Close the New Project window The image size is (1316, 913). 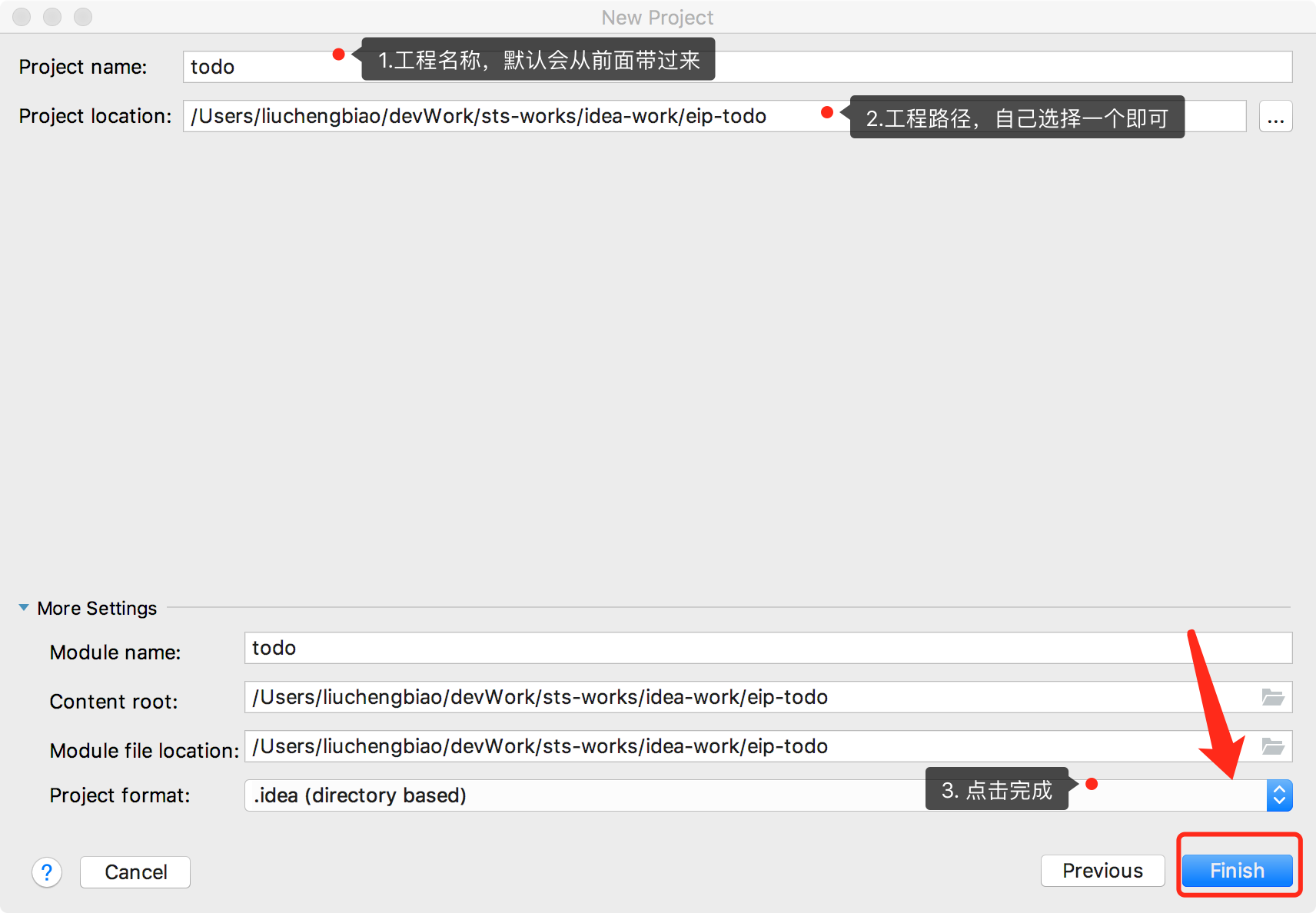tap(22, 17)
